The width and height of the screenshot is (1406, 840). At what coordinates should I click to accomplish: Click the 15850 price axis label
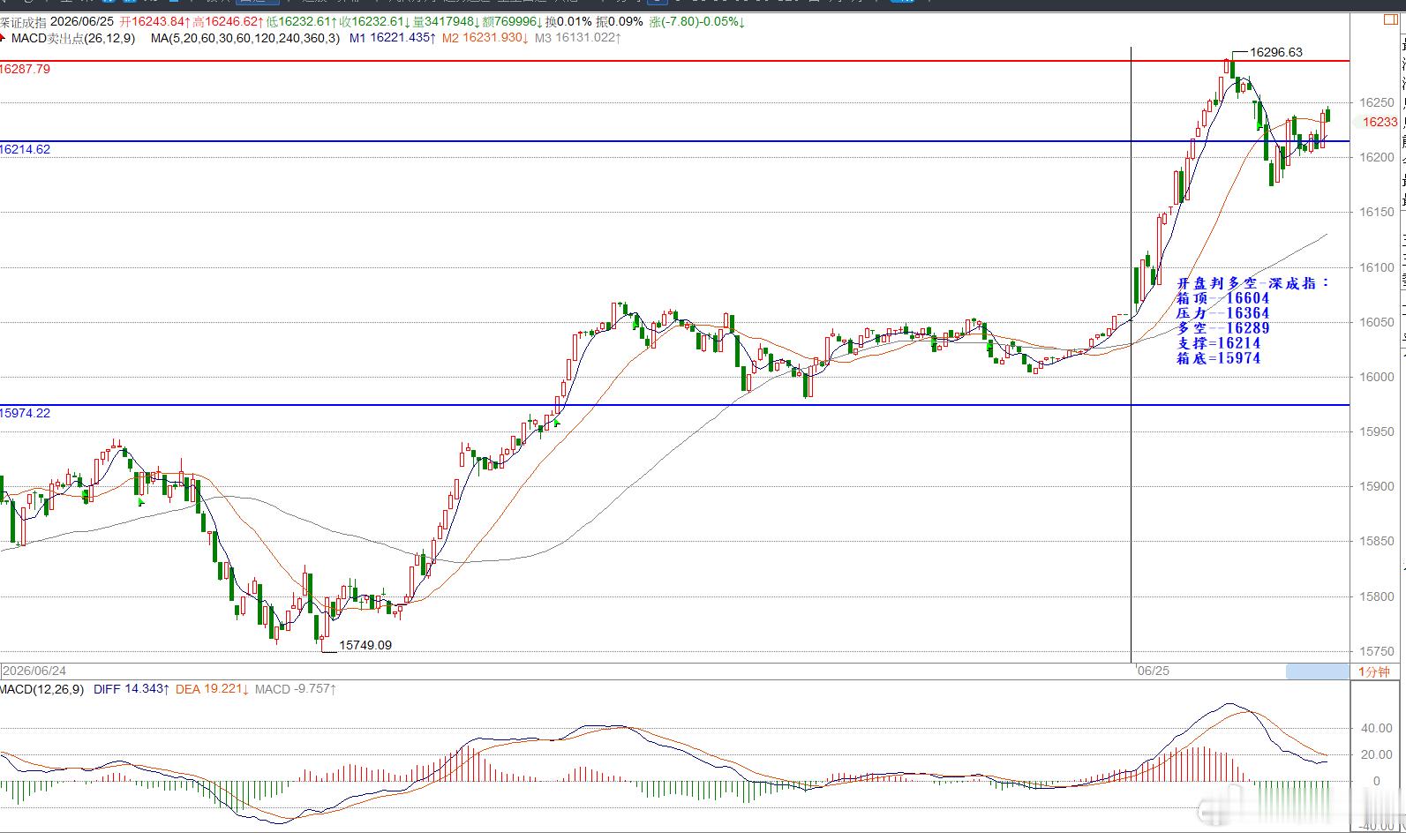click(x=1377, y=542)
